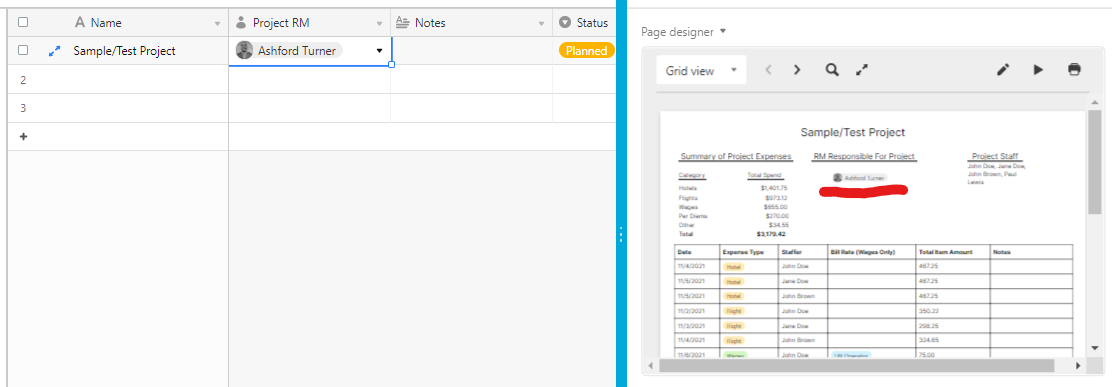Click the Ashford Turner chip in preview page
Viewport: 1112px width, 387px height.
tap(860, 178)
